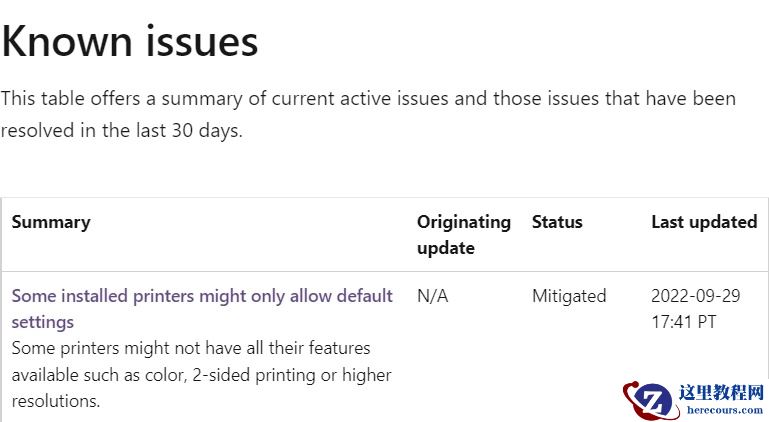The width and height of the screenshot is (769, 422).
Task: Click the red and blue Z logo icon
Action: (x=650, y=400)
